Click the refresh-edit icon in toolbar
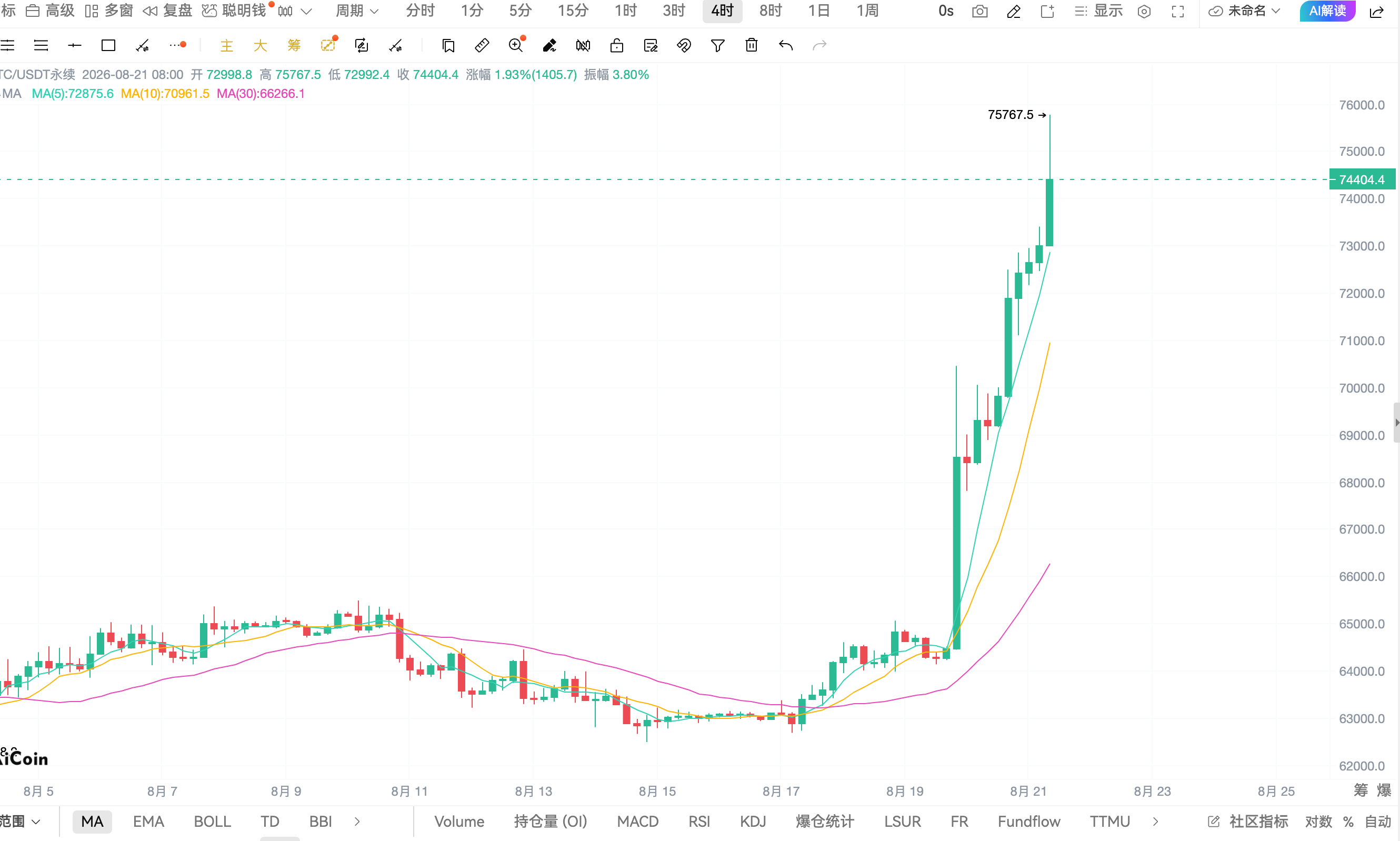This screenshot has height=841, width=1400. [362, 45]
